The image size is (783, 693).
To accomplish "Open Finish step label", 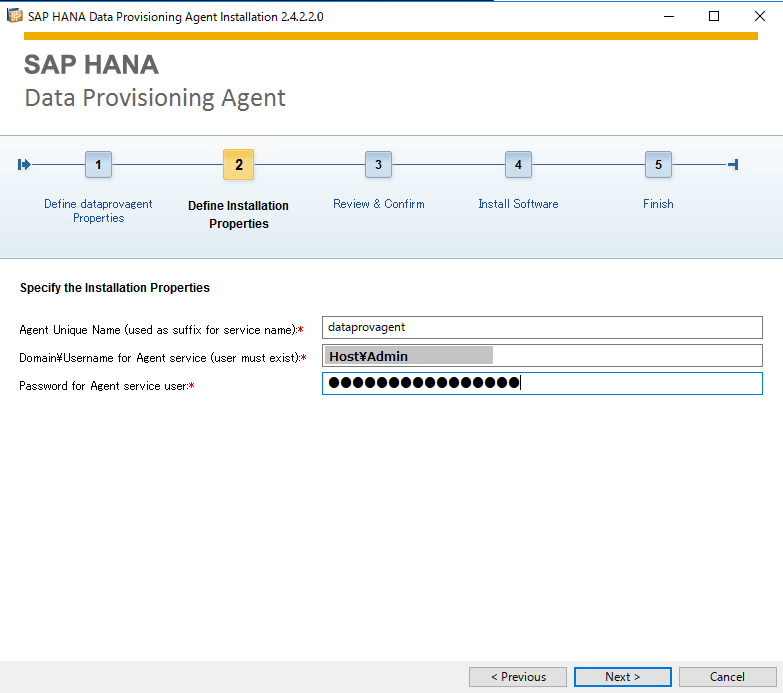I will click(658, 204).
